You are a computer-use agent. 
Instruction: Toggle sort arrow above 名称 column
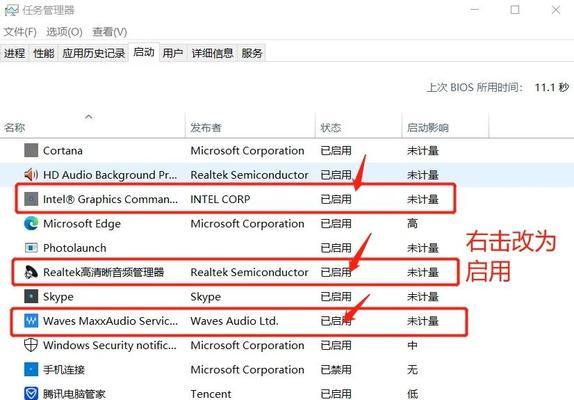point(89,117)
